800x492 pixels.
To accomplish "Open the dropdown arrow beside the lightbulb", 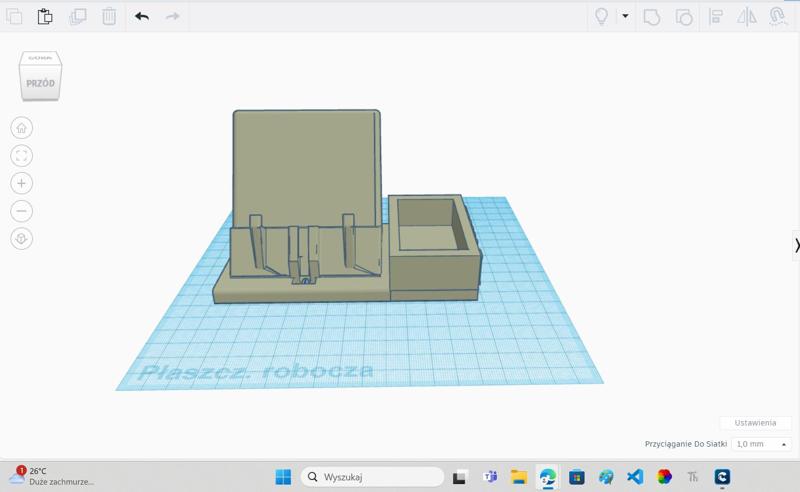I will [x=625, y=16].
